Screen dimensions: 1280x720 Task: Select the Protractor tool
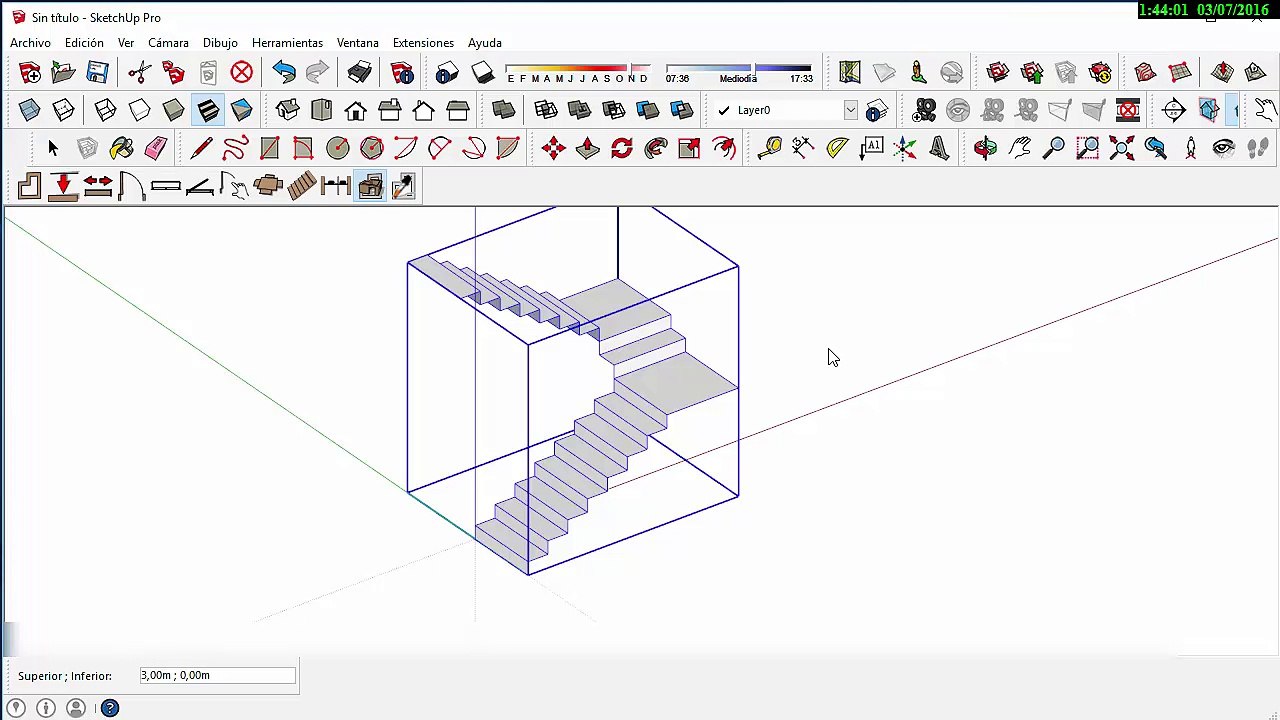tap(837, 148)
